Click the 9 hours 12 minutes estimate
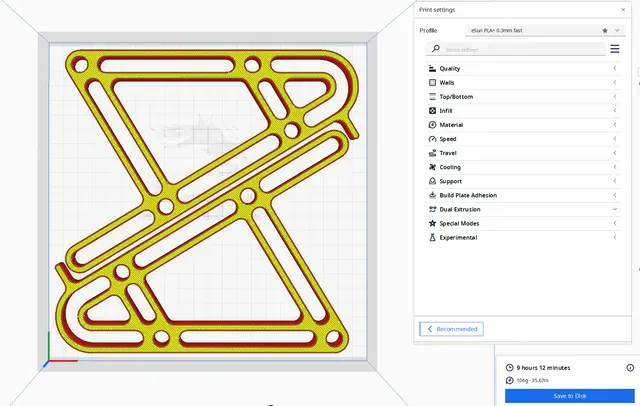Image resolution: width=640 pixels, height=406 pixels. point(543,368)
